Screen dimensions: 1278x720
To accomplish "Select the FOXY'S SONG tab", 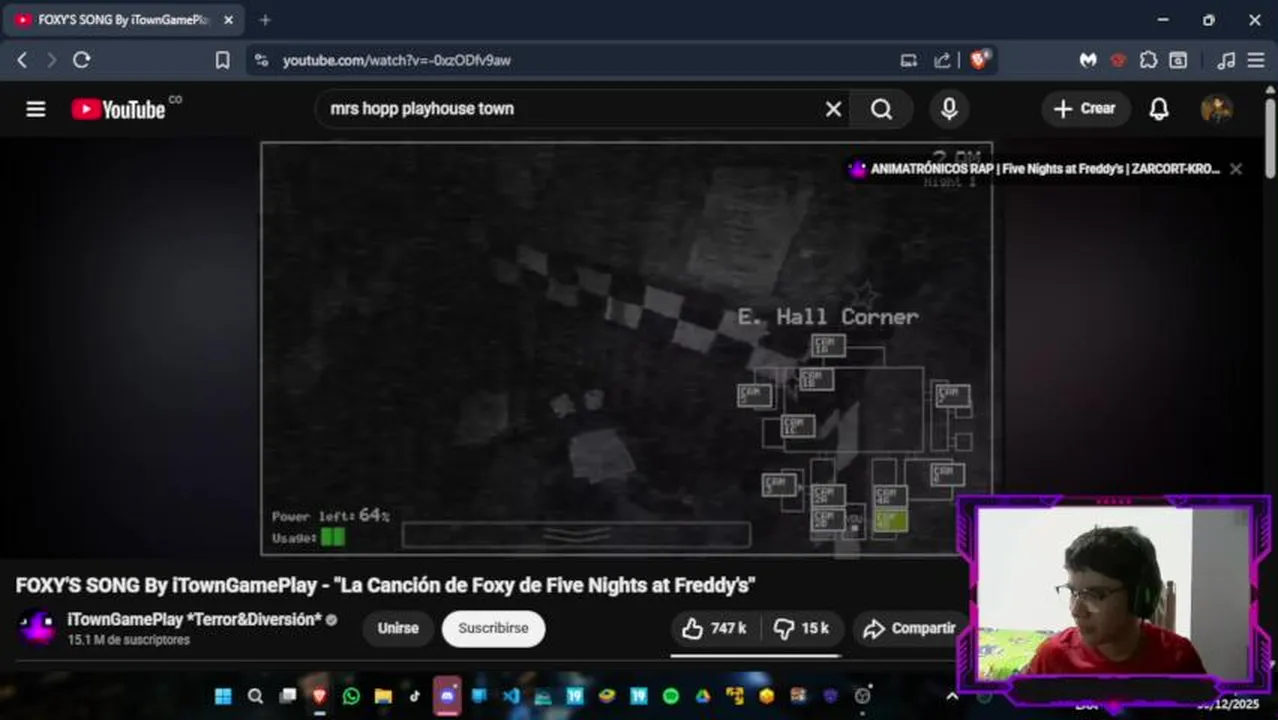I will pos(123,20).
